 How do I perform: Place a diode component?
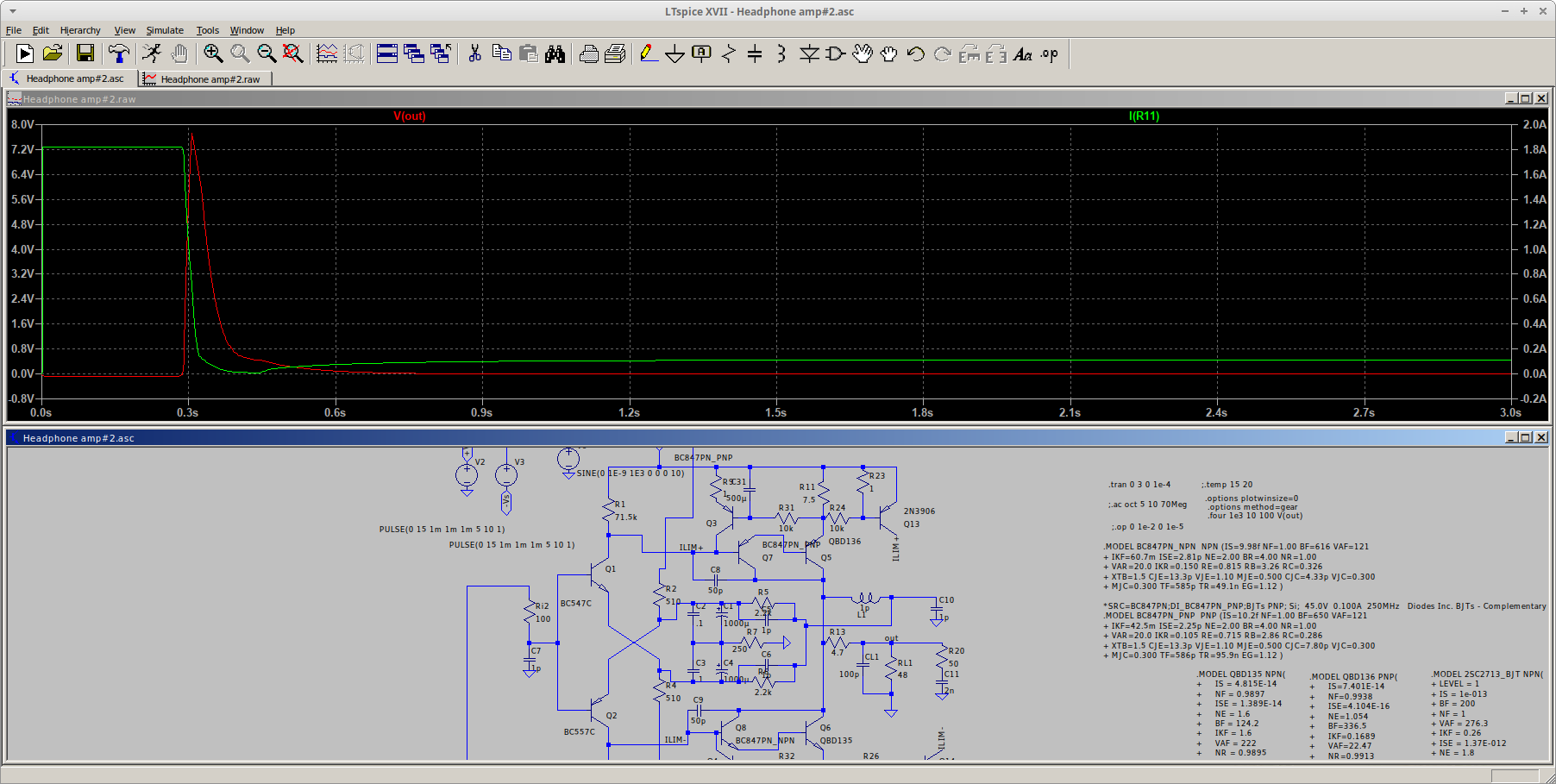[808, 53]
